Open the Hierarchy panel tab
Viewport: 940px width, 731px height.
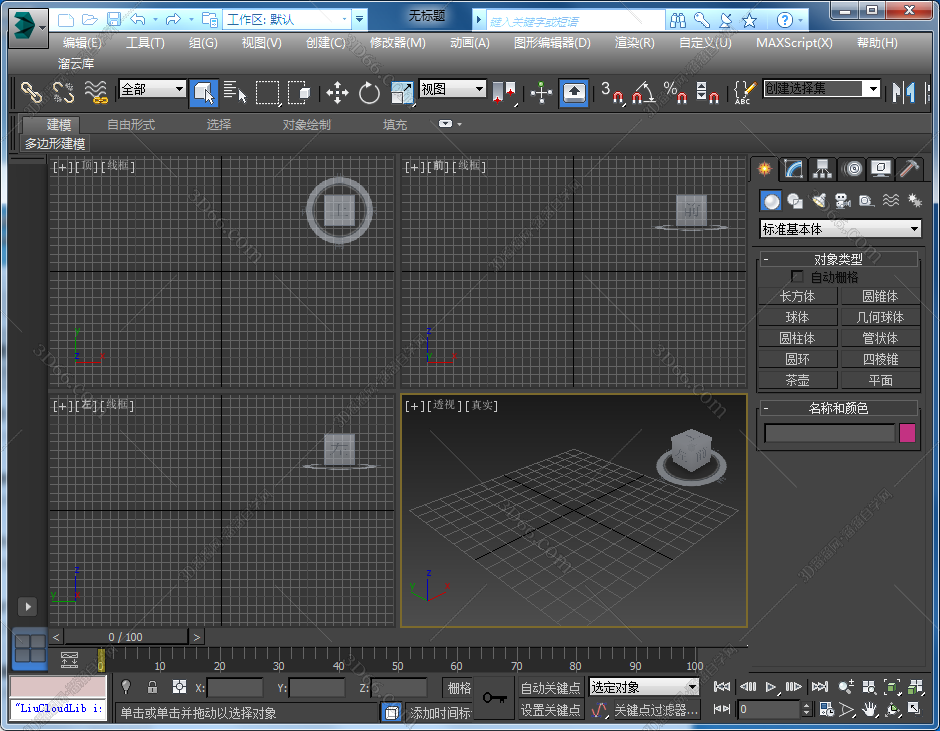click(822, 169)
